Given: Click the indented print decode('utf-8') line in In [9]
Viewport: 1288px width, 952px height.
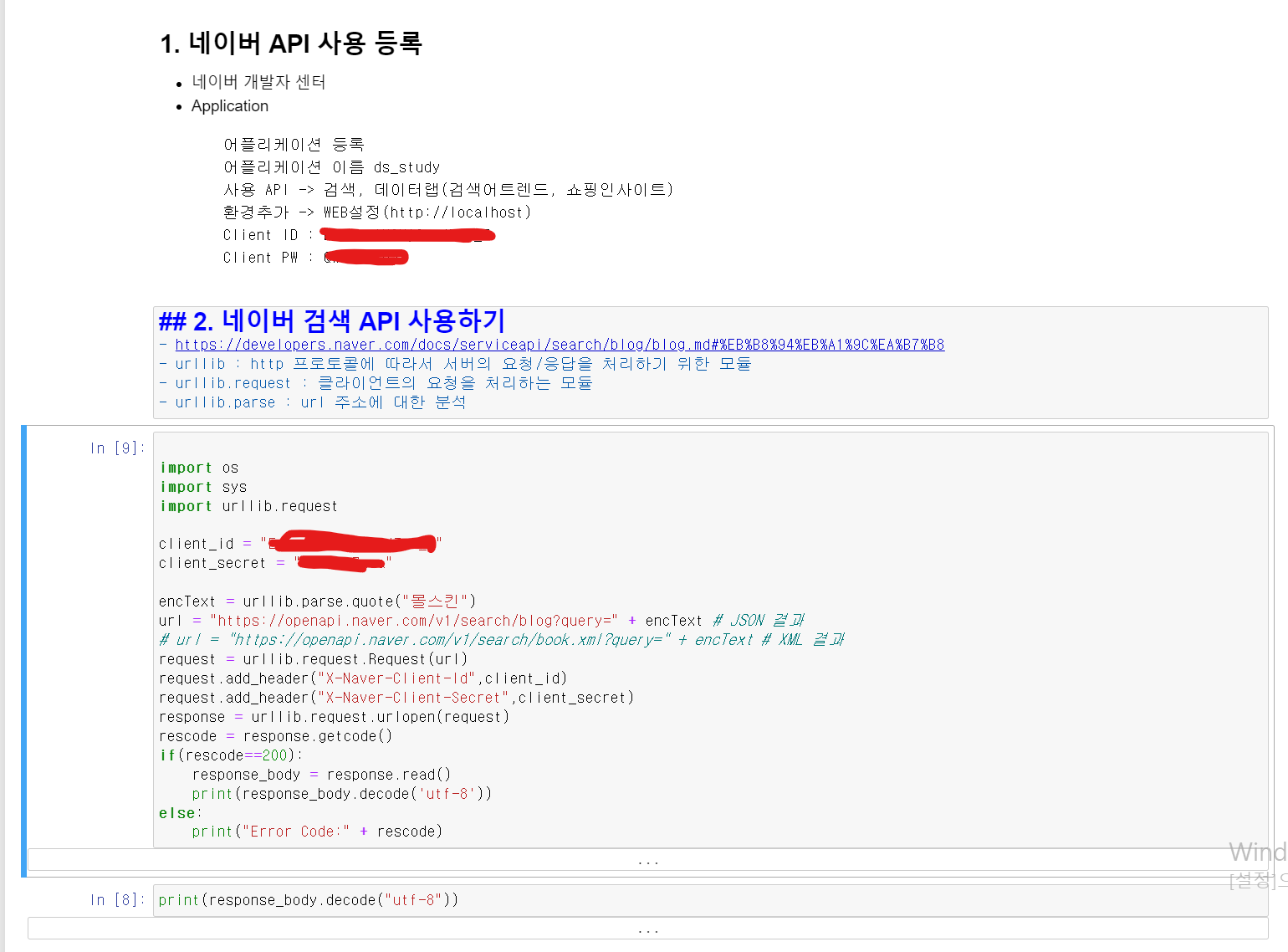Looking at the screenshot, I should [342, 794].
